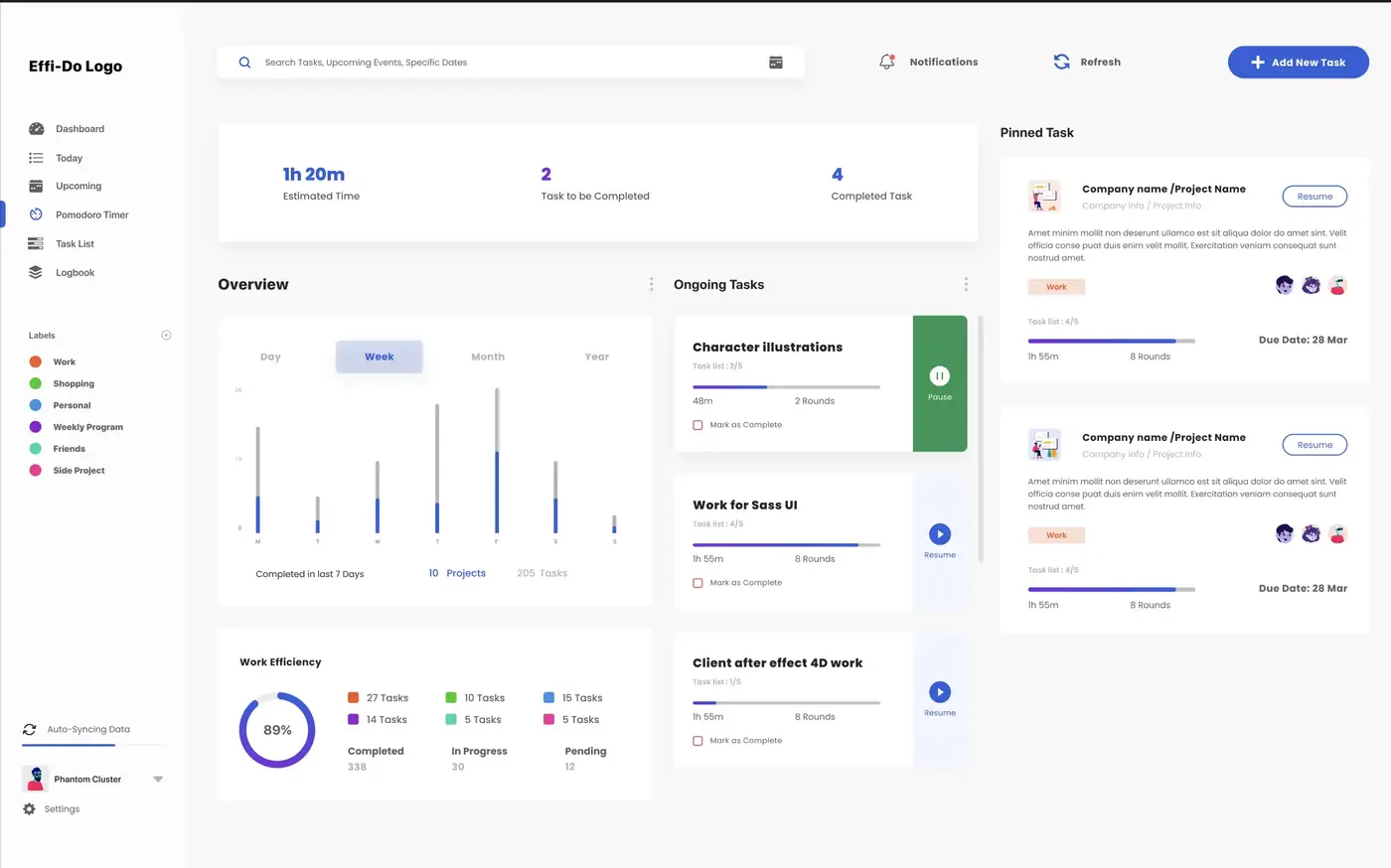Click last avatar in second pinned task
This screenshot has height=868, width=1391.
pos(1337,534)
